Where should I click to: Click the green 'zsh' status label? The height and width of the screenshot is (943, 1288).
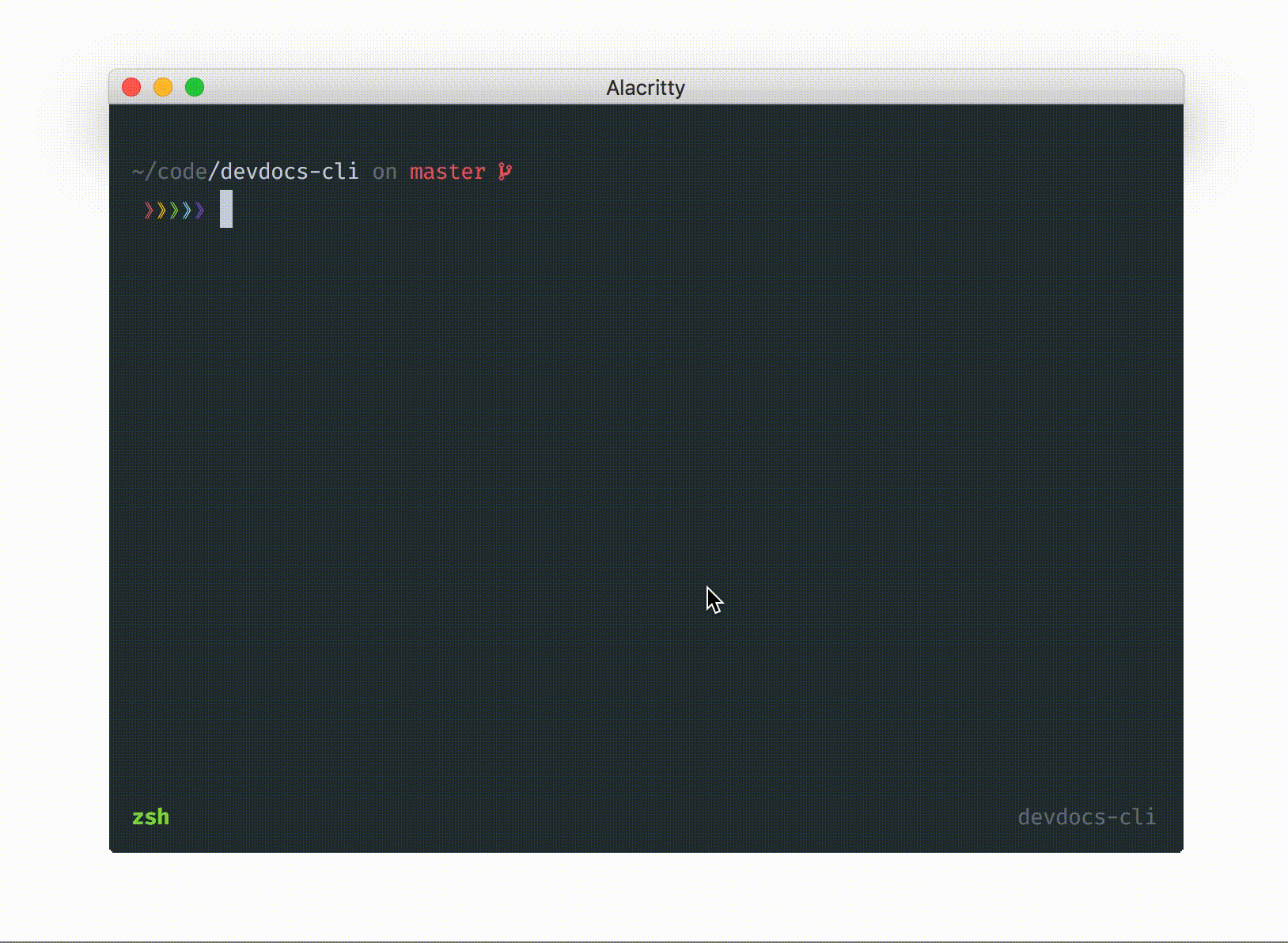point(150,817)
